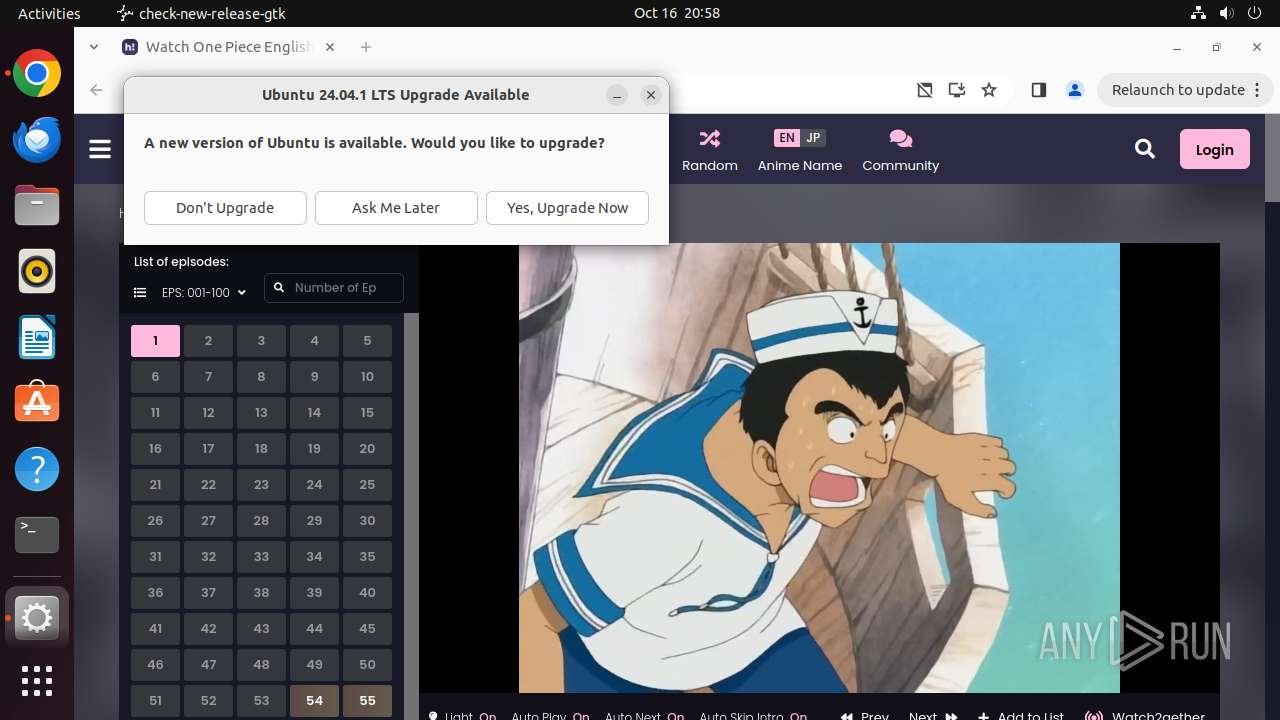Viewport: 1280px width, 720px height.
Task: Select episode 1 in the list
Action: [155, 341]
